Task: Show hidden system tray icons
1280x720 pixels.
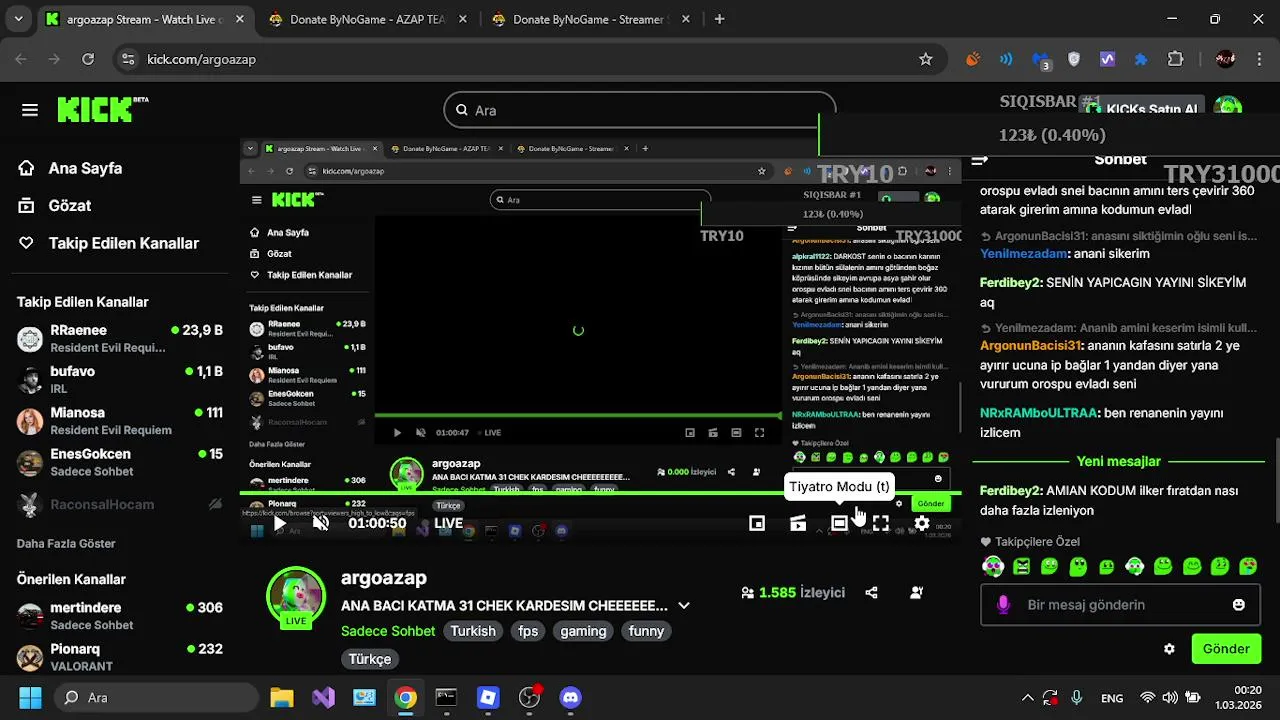Action: click(1027, 698)
